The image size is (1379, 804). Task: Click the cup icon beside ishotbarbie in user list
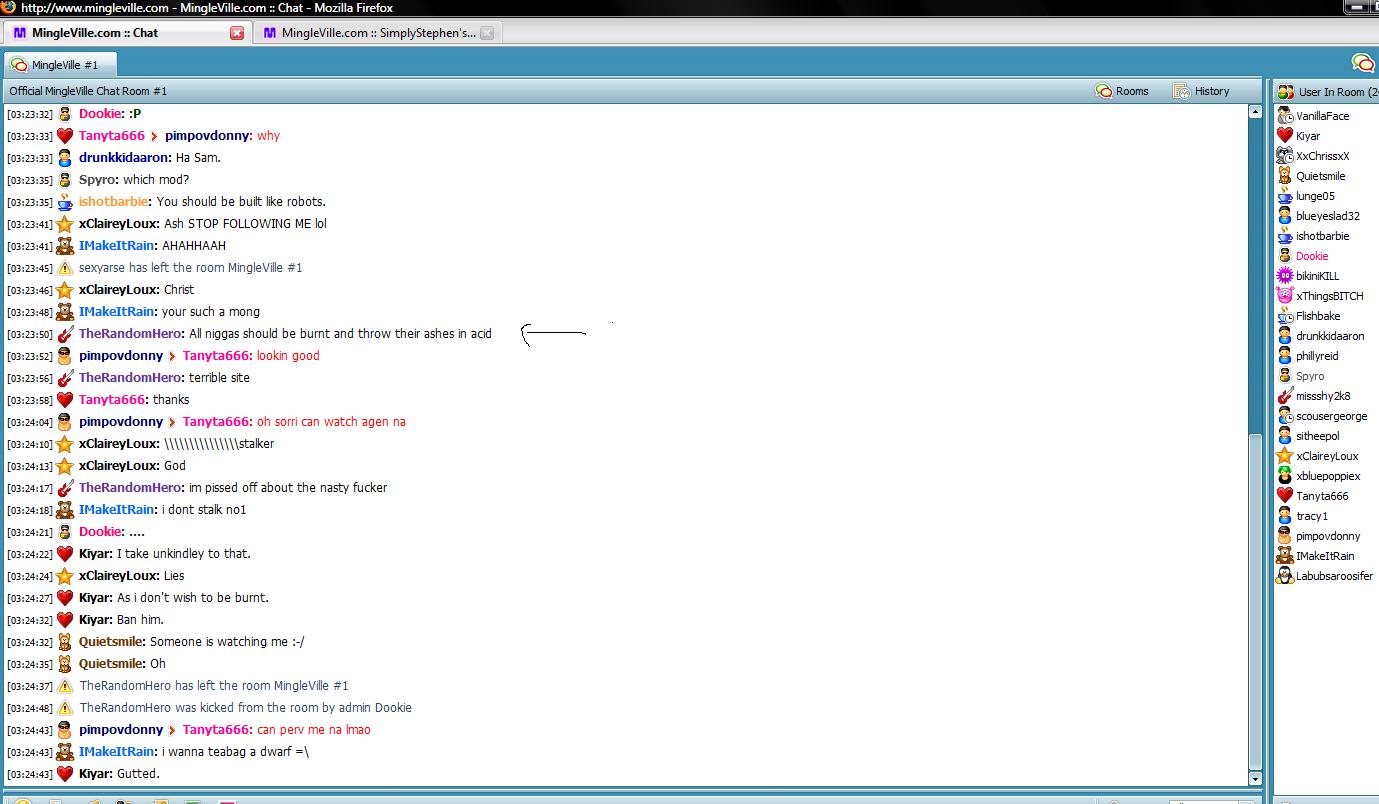tap(1285, 236)
